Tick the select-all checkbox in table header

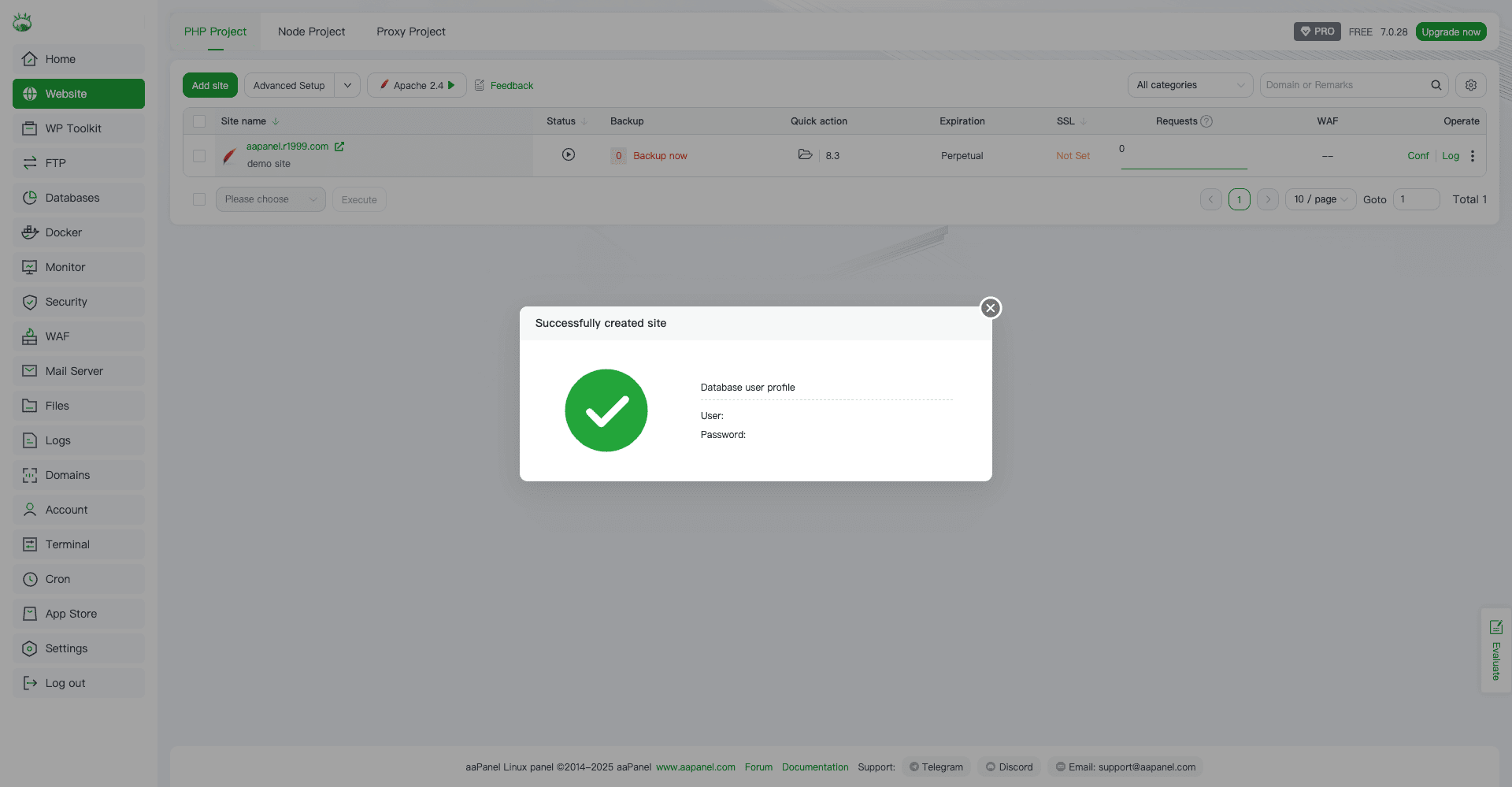pyautogui.click(x=199, y=121)
